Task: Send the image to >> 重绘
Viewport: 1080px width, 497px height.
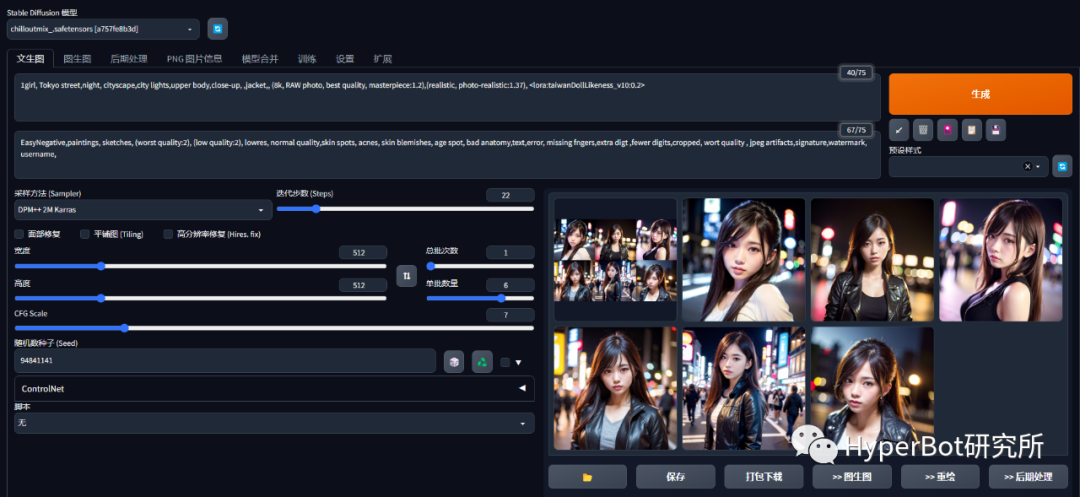Action: 940,476
